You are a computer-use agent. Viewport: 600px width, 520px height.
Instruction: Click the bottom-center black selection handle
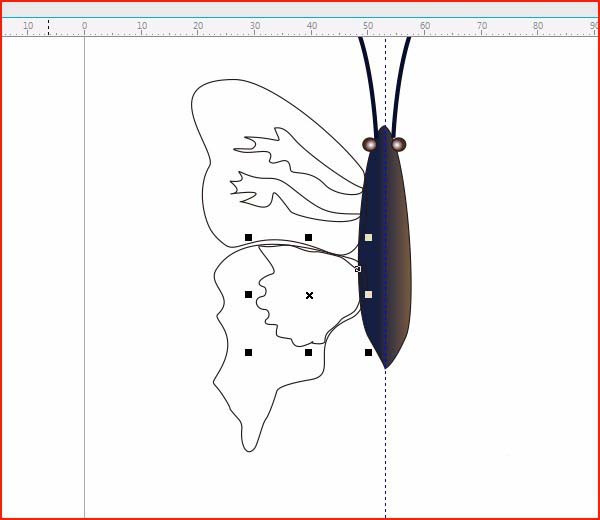[x=308, y=352]
